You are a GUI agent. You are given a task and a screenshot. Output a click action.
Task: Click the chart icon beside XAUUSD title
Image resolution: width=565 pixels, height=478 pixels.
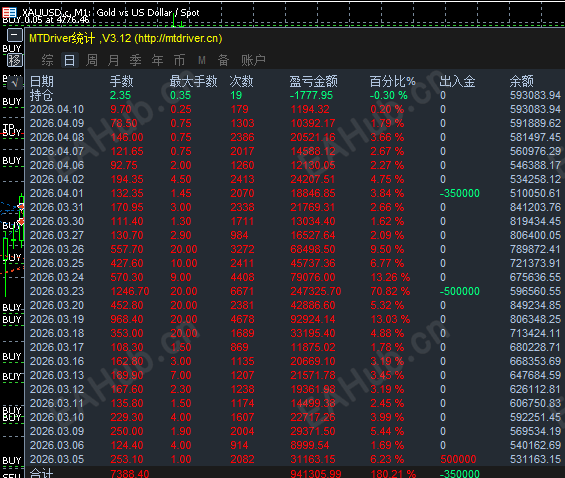pos(9,13)
